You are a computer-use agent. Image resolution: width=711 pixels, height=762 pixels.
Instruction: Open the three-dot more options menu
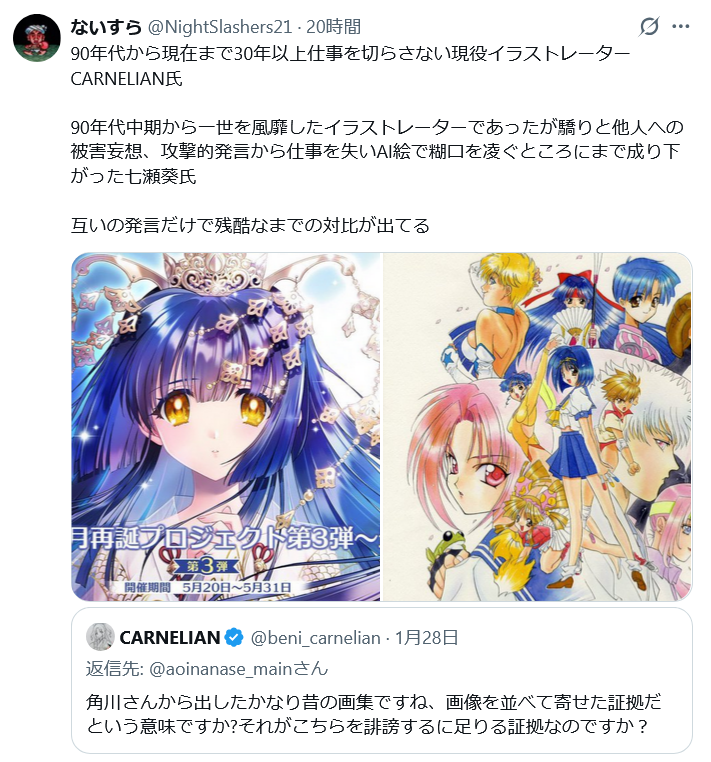pos(680,27)
